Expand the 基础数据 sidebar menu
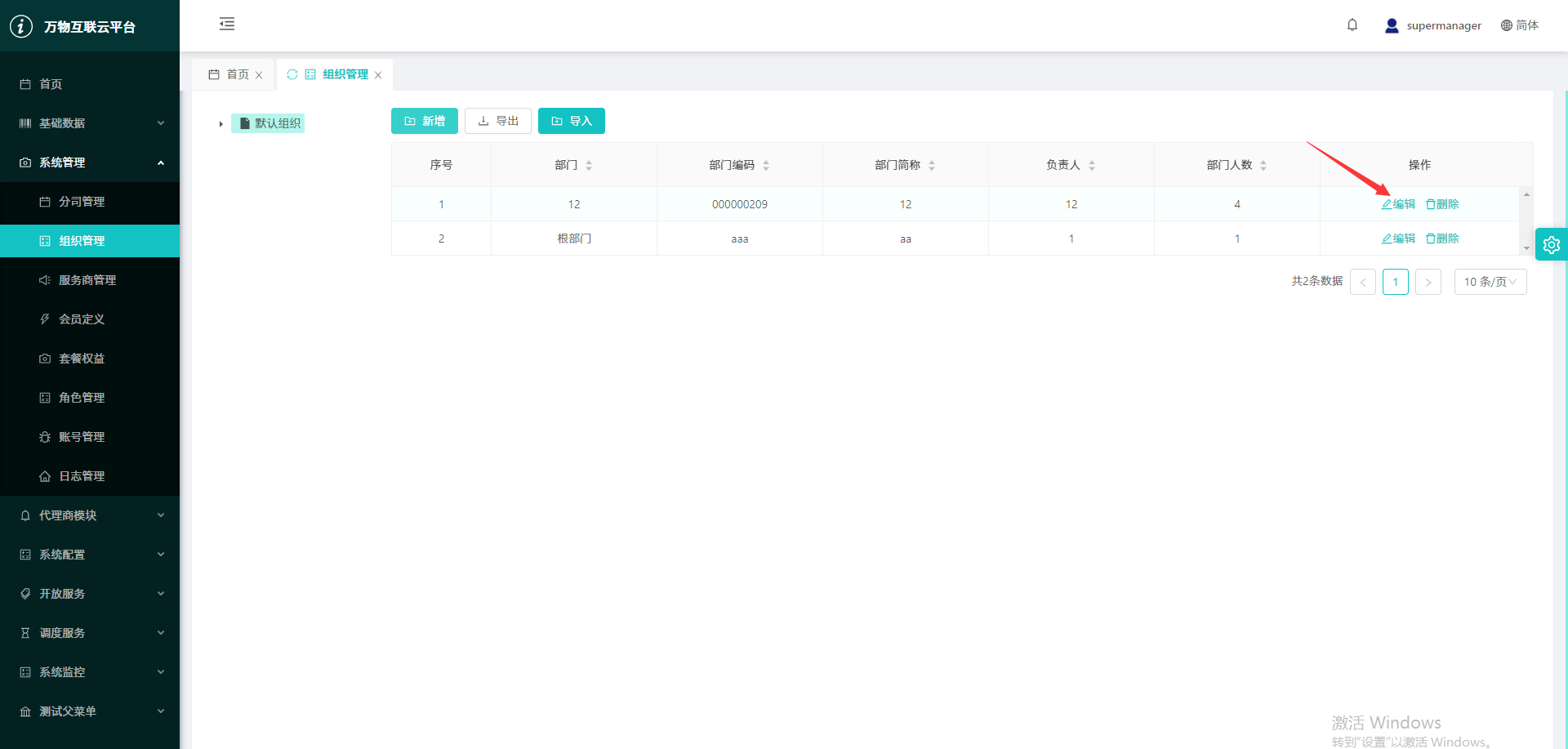 click(x=90, y=123)
